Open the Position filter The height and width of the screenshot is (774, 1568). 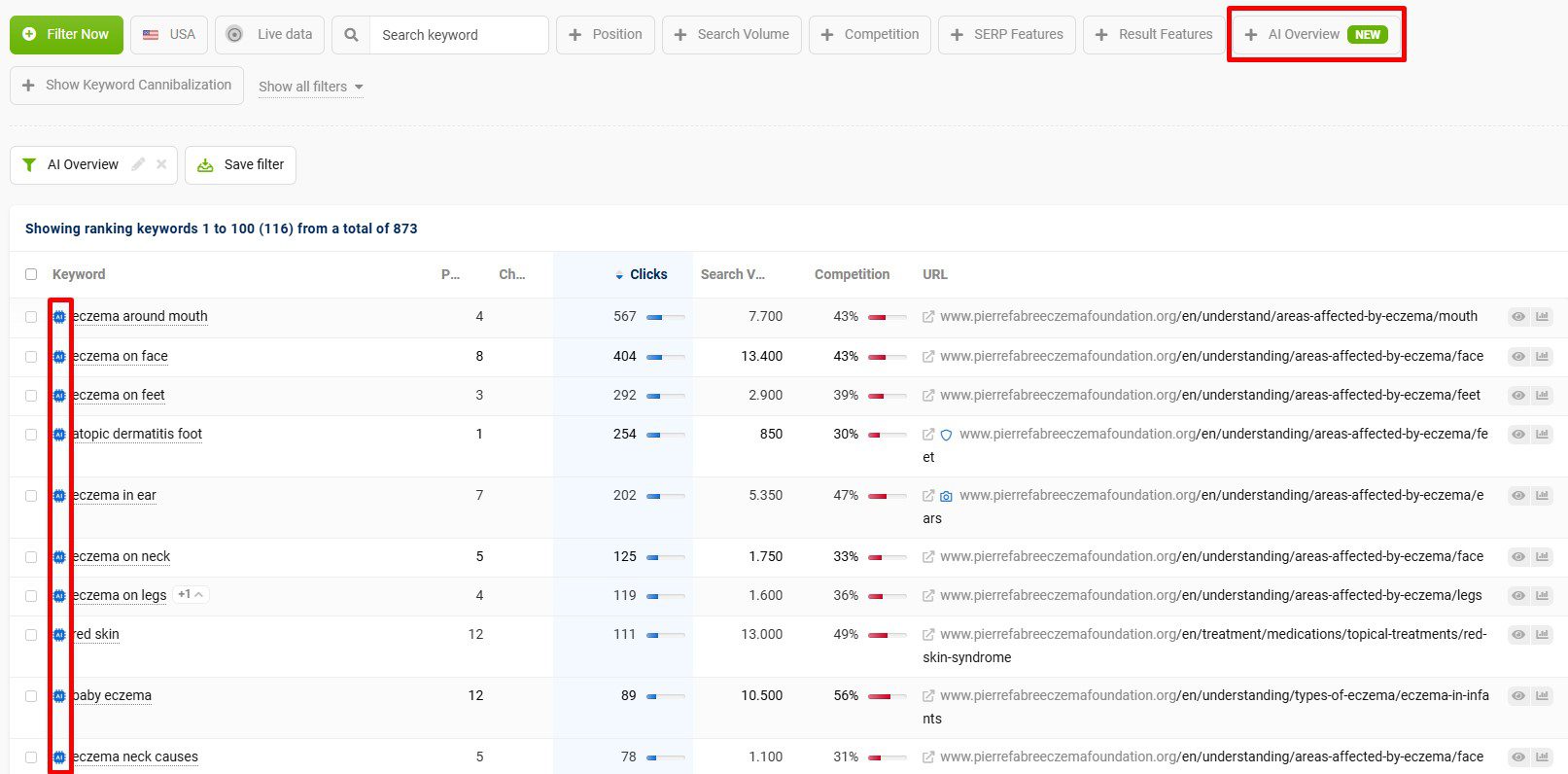[605, 35]
